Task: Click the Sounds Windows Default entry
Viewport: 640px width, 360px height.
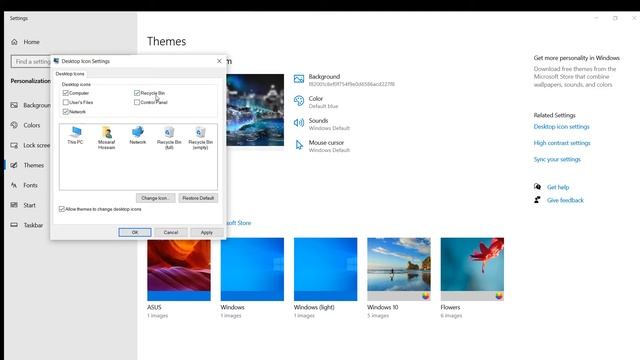Action: [329, 124]
